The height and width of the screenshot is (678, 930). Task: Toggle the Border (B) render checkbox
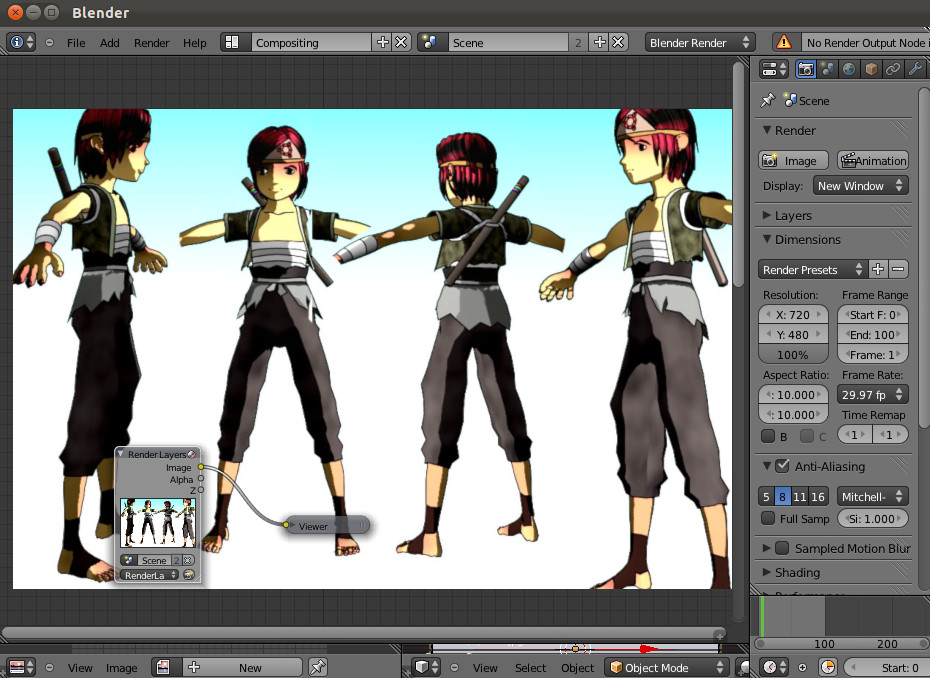[768, 436]
